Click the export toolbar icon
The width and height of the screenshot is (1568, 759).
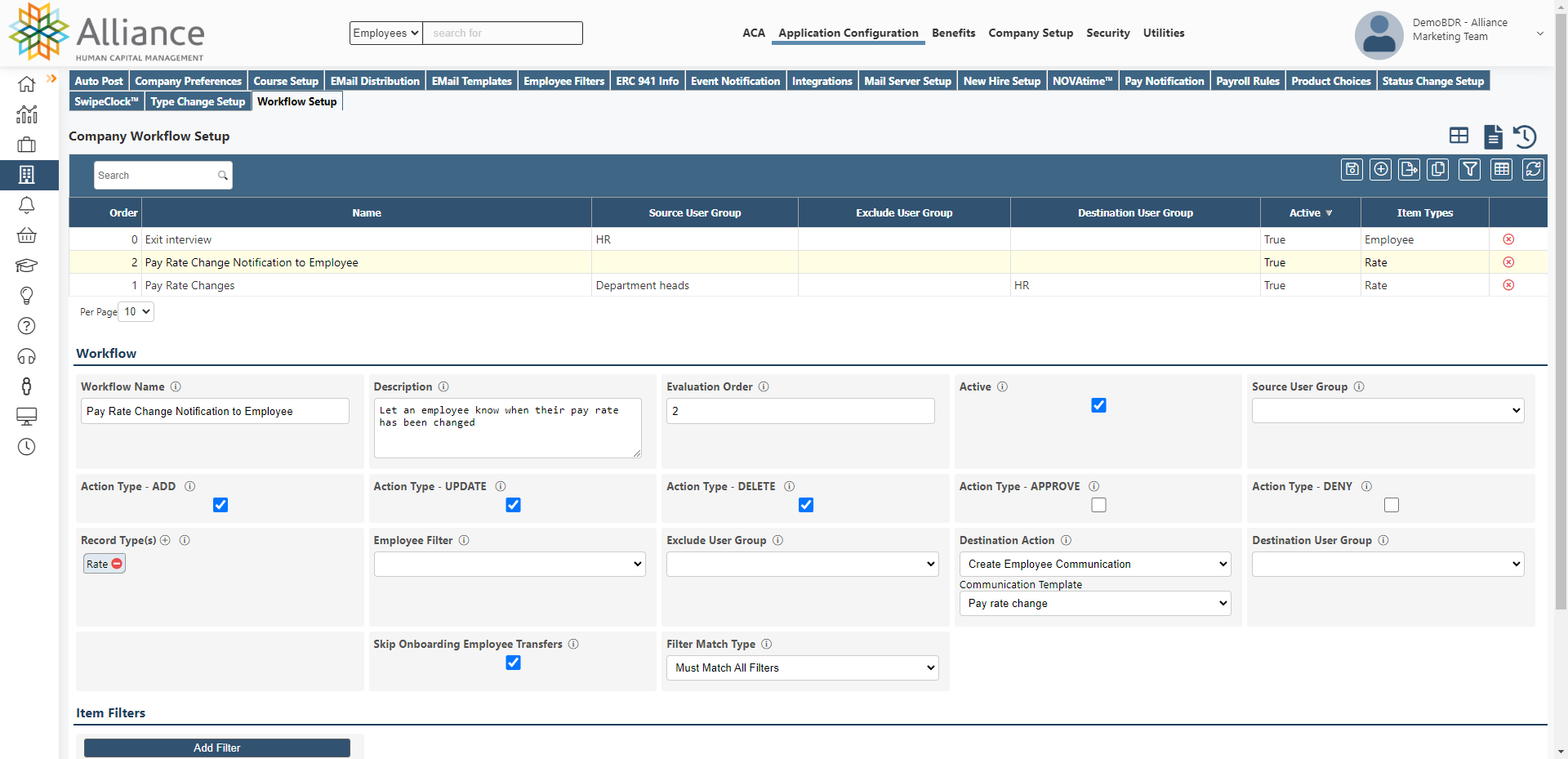[x=1410, y=169]
